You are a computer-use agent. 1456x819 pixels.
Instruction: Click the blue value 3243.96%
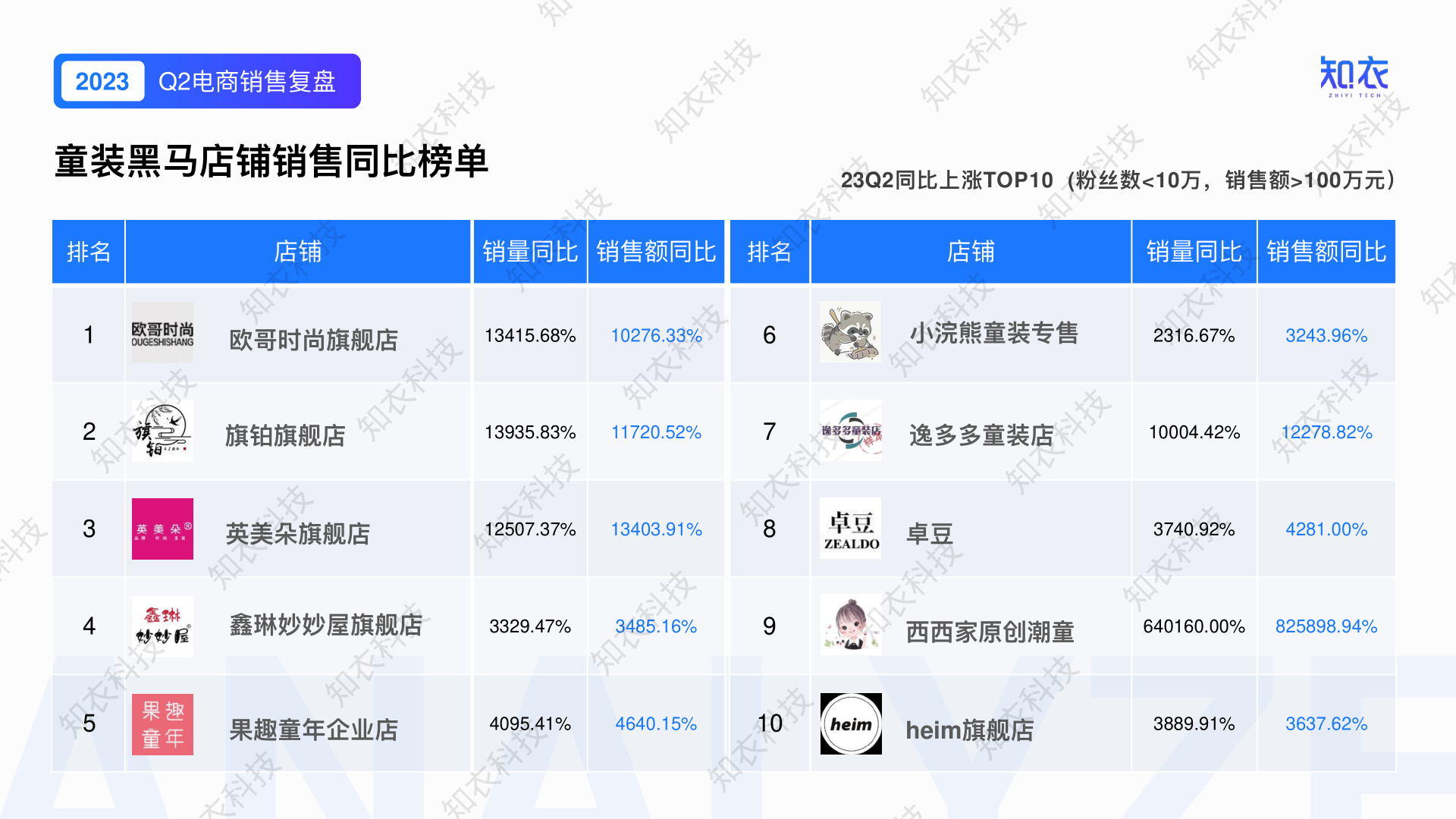pos(1326,335)
